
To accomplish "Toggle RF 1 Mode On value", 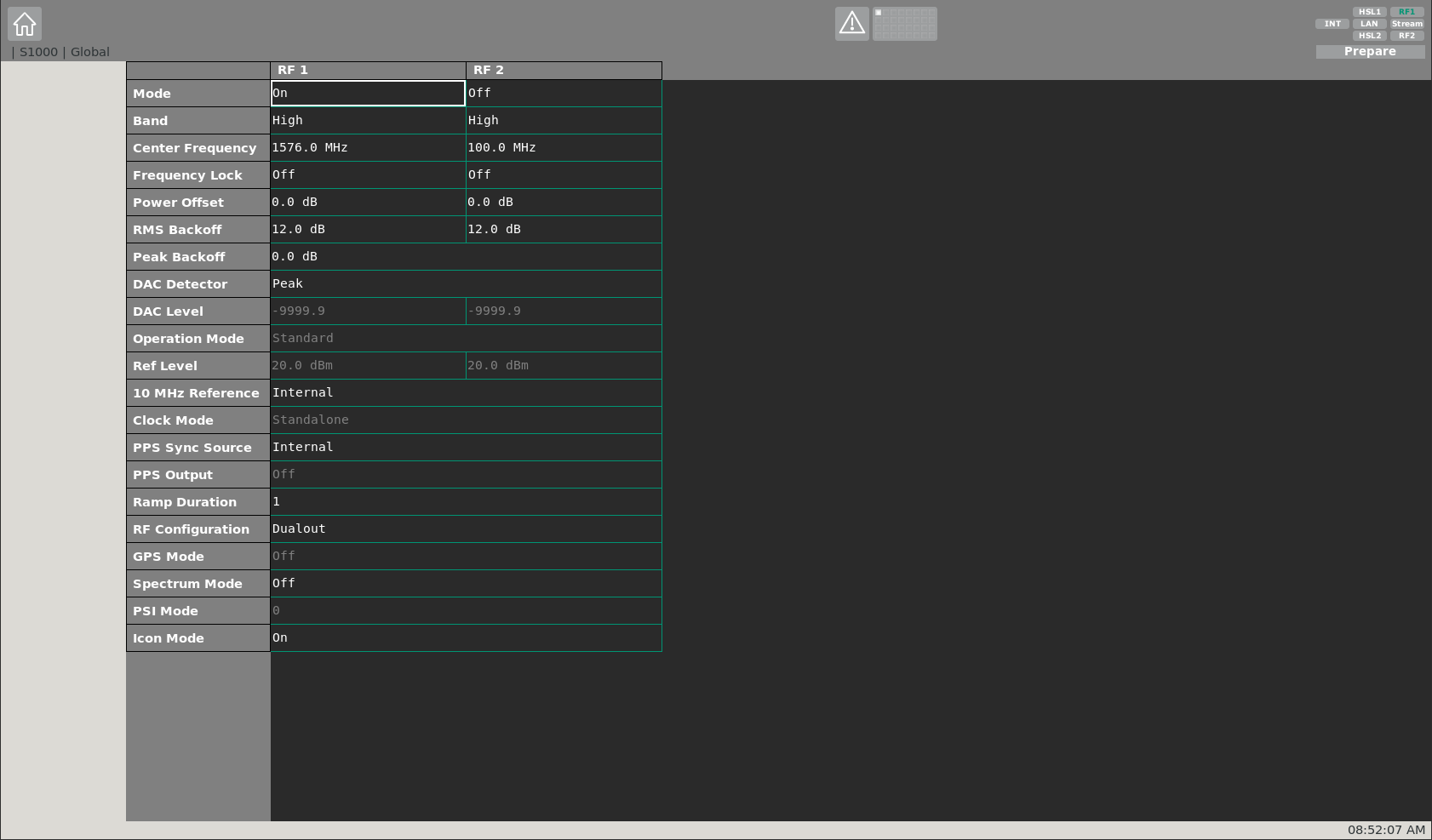I will point(368,94).
